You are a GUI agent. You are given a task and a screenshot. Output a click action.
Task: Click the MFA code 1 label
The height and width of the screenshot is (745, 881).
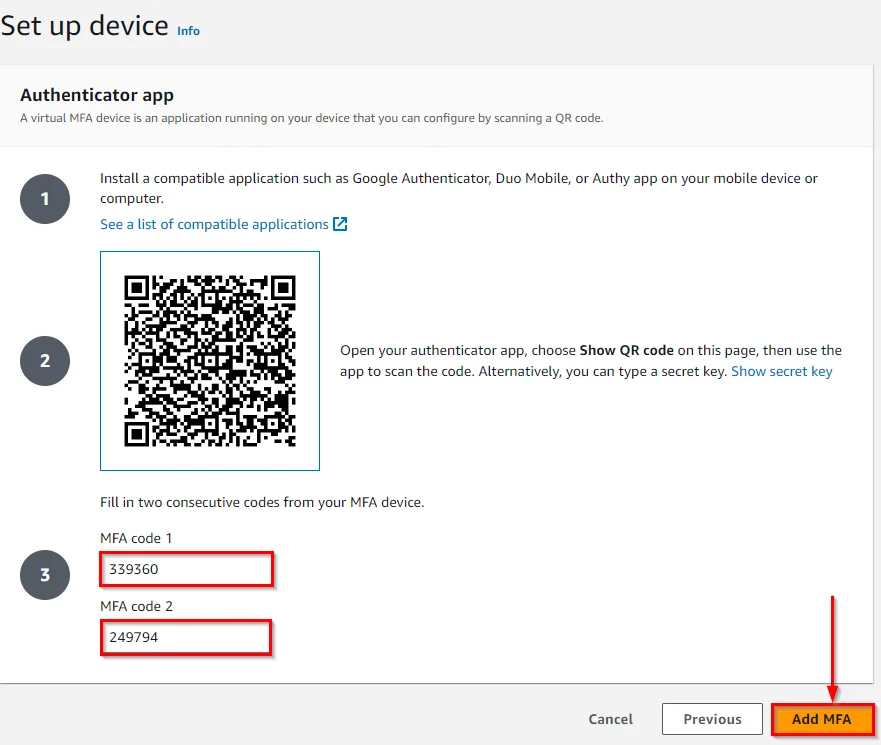[x=136, y=538]
